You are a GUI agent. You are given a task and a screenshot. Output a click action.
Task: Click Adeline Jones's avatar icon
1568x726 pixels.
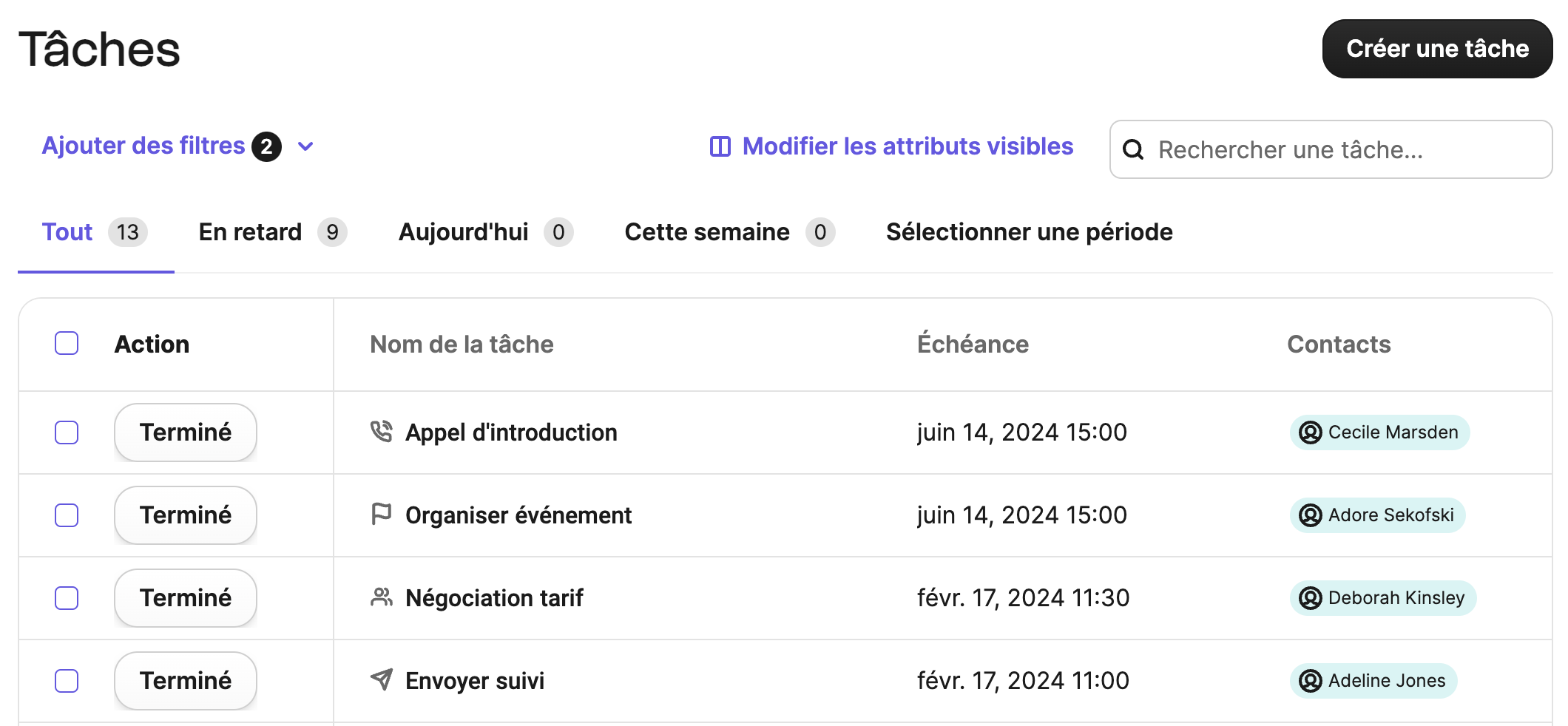point(1309,681)
